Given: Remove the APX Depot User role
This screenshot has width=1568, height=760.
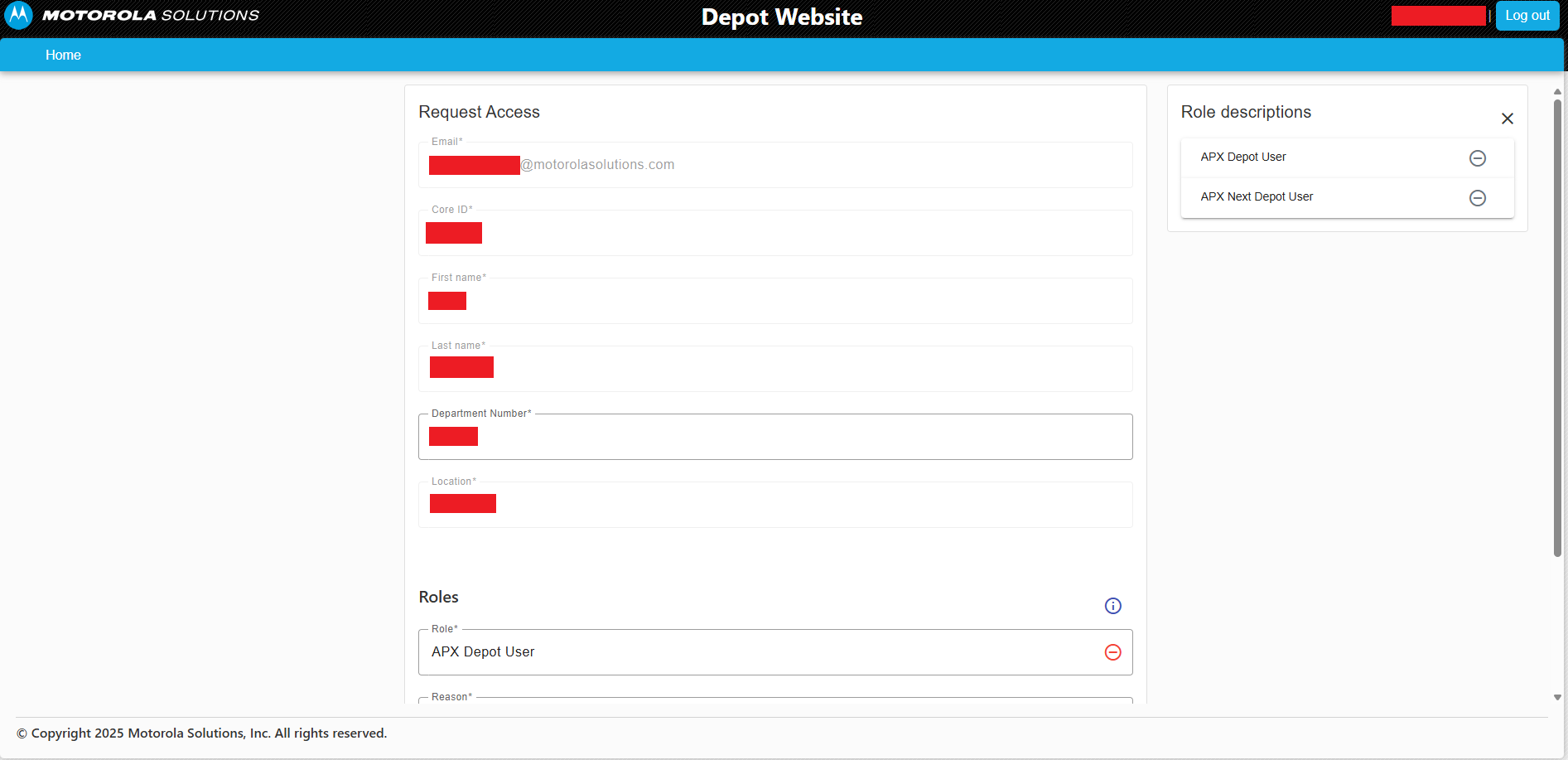Looking at the screenshot, I should click(1112, 652).
